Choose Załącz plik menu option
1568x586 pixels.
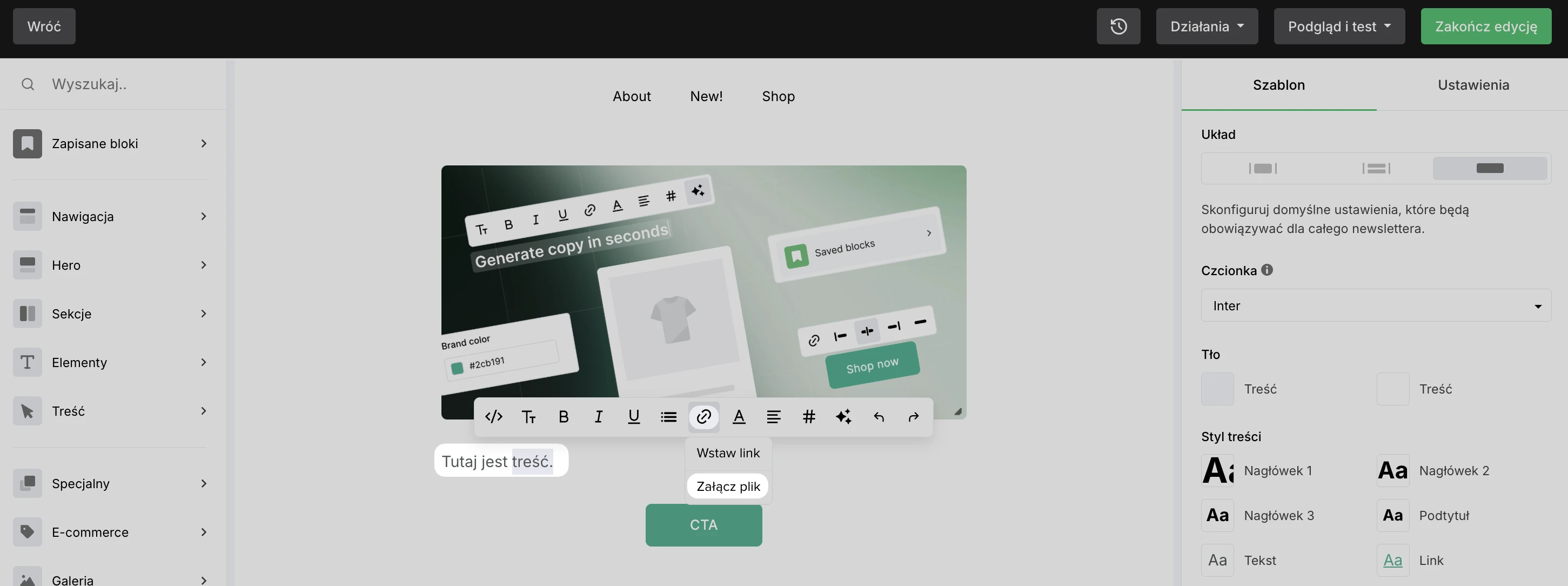(728, 487)
